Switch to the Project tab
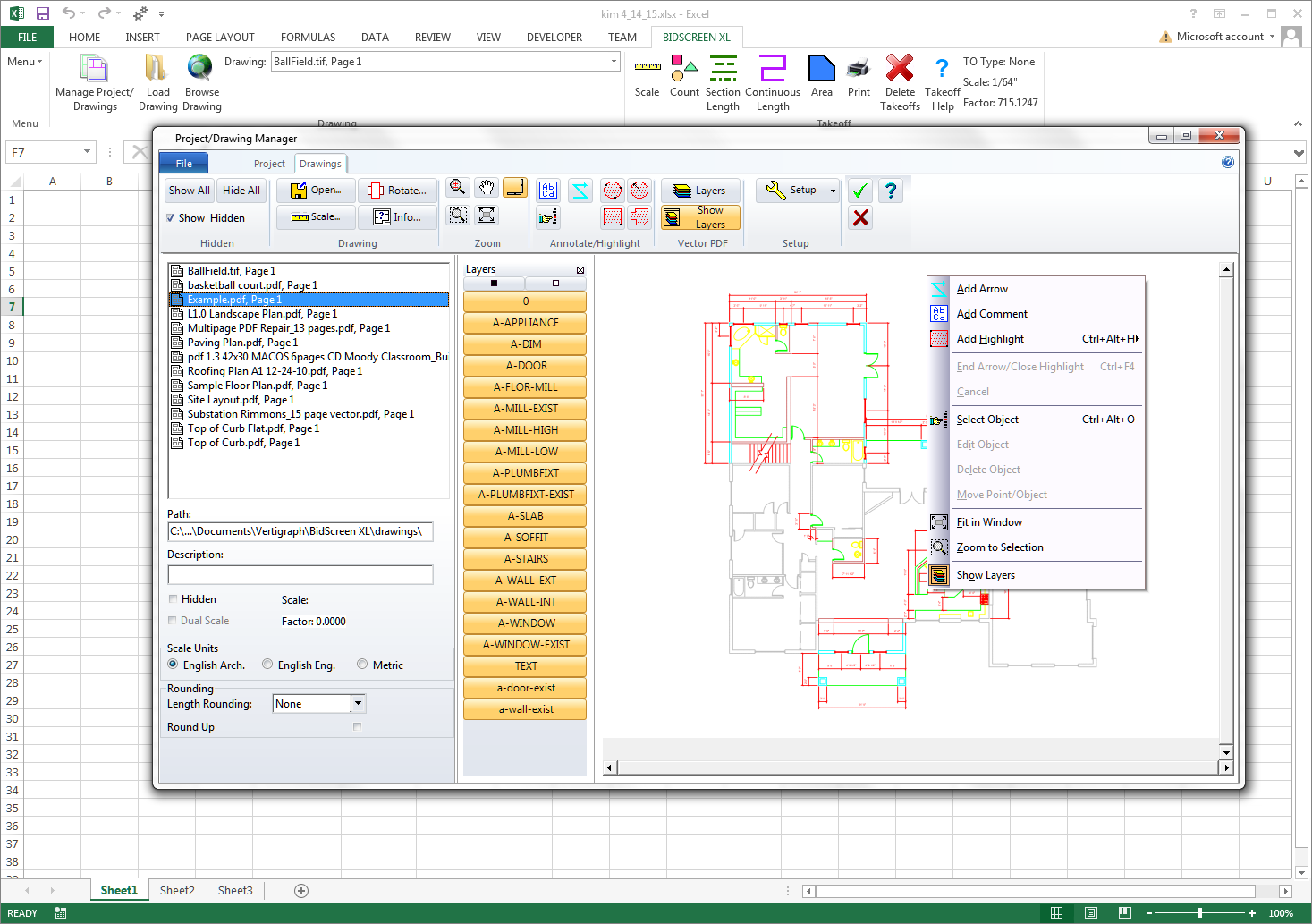Image resolution: width=1312 pixels, height=924 pixels. 269,164
